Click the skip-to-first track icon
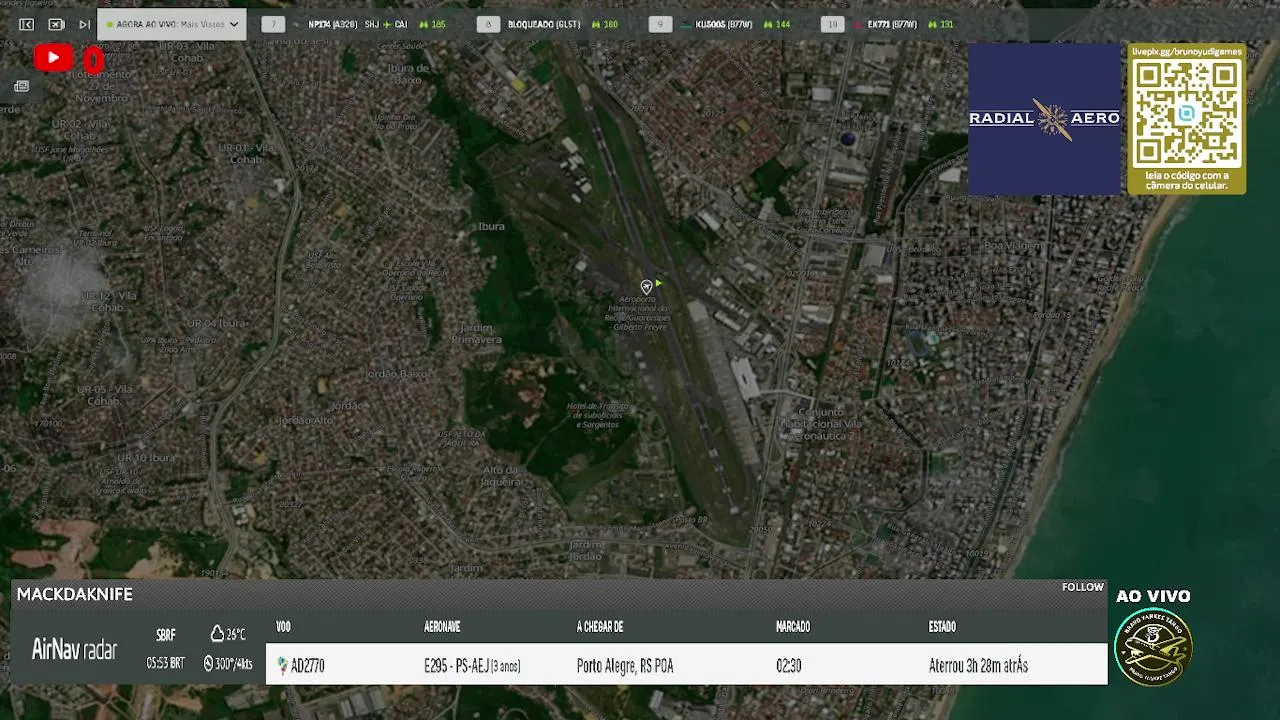1280x720 pixels. [x=26, y=24]
